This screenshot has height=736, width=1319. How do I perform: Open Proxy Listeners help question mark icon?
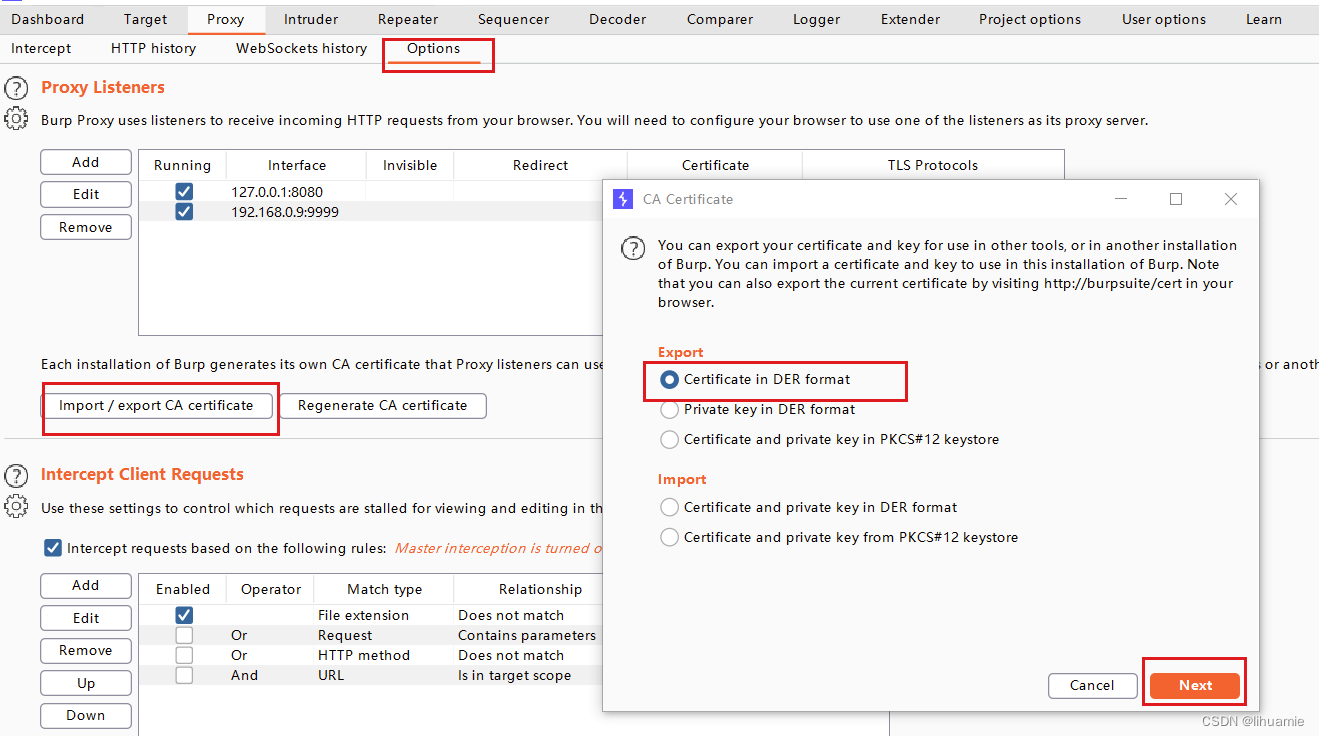coord(16,88)
